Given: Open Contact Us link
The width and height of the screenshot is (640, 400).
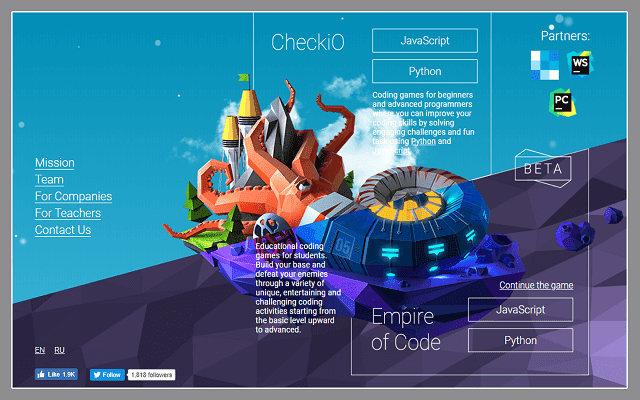Looking at the screenshot, I should 63,230.
